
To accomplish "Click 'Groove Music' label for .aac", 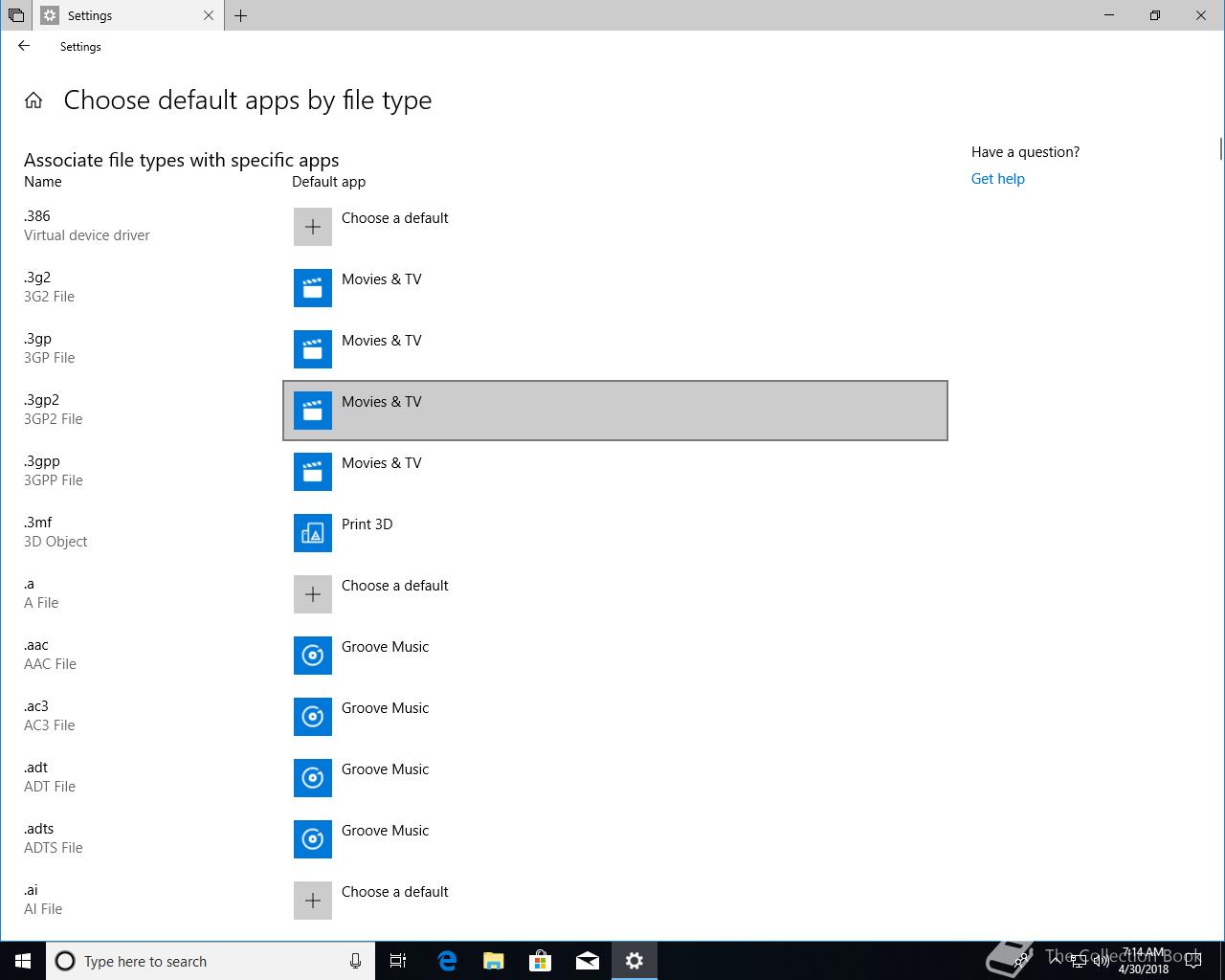I will pyautogui.click(x=386, y=647).
